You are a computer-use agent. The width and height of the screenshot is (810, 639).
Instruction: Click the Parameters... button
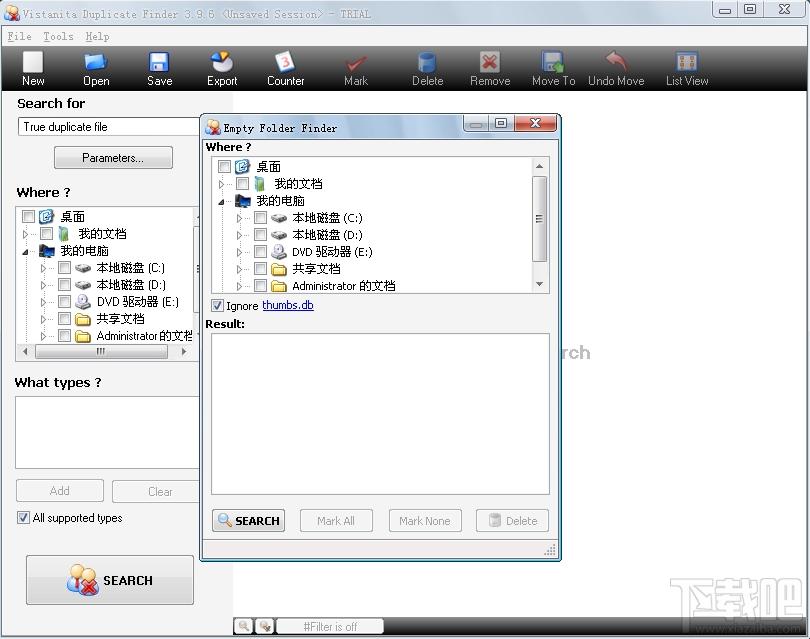coord(113,158)
